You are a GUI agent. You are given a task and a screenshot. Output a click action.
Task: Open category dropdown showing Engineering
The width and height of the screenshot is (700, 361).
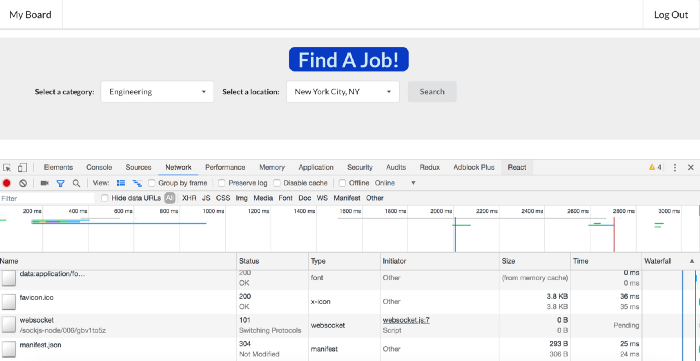157,91
